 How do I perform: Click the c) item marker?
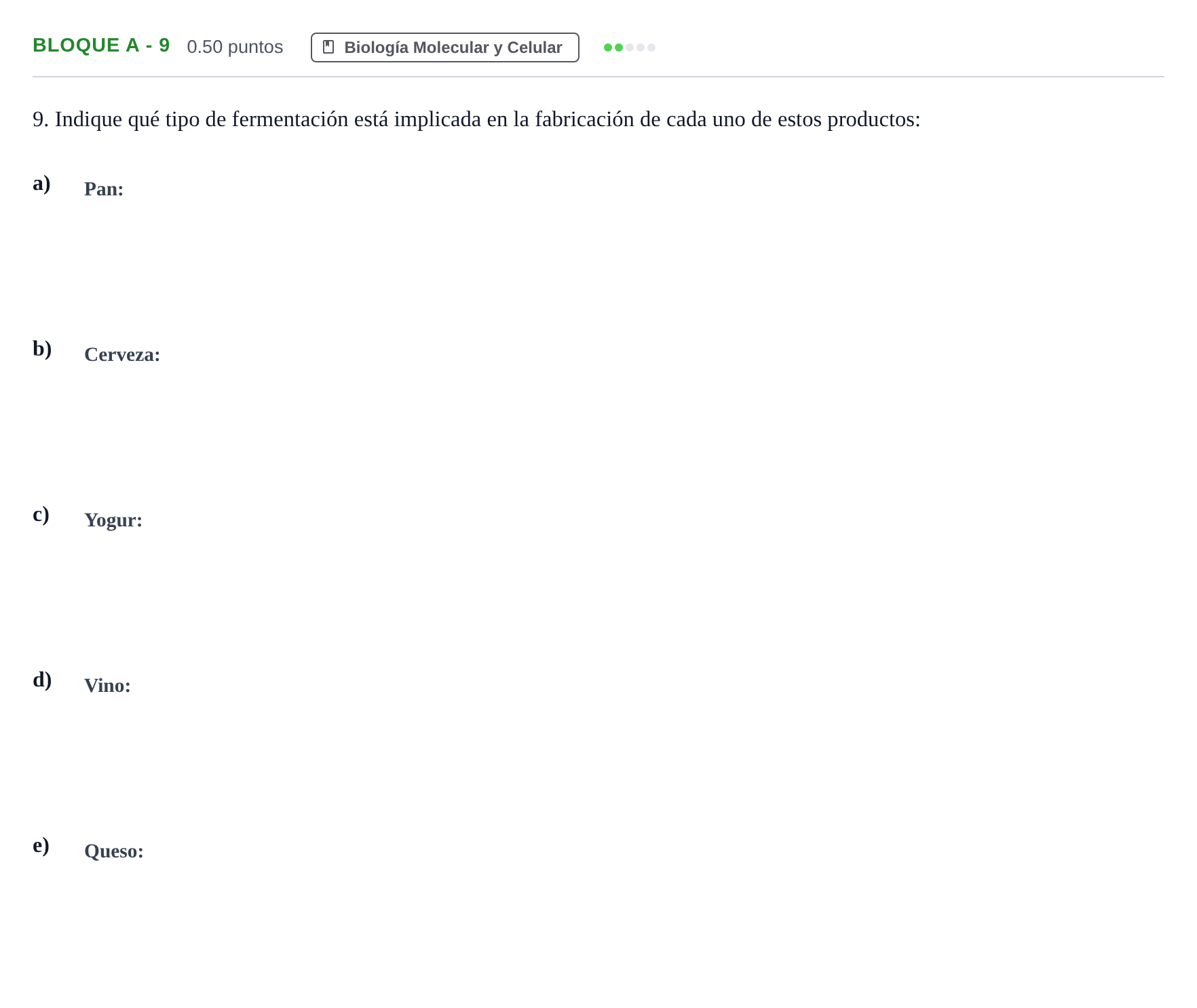41,514
